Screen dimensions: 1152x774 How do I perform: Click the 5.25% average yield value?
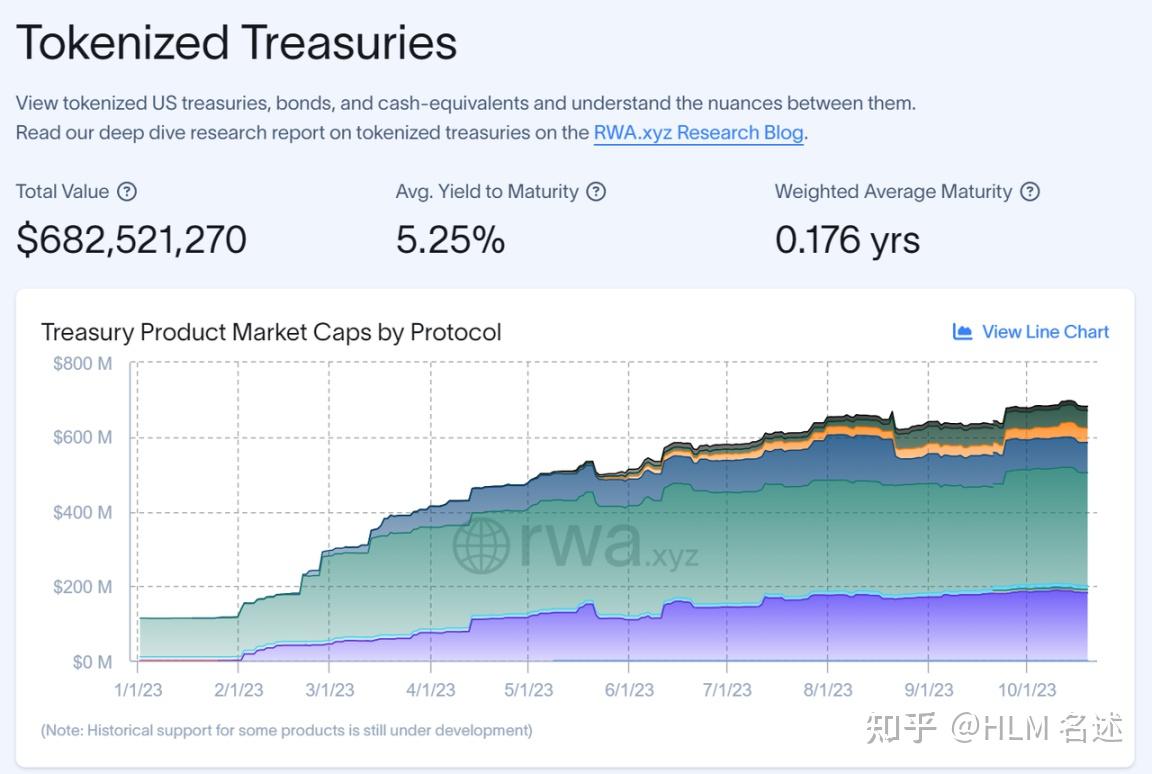[450, 240]
